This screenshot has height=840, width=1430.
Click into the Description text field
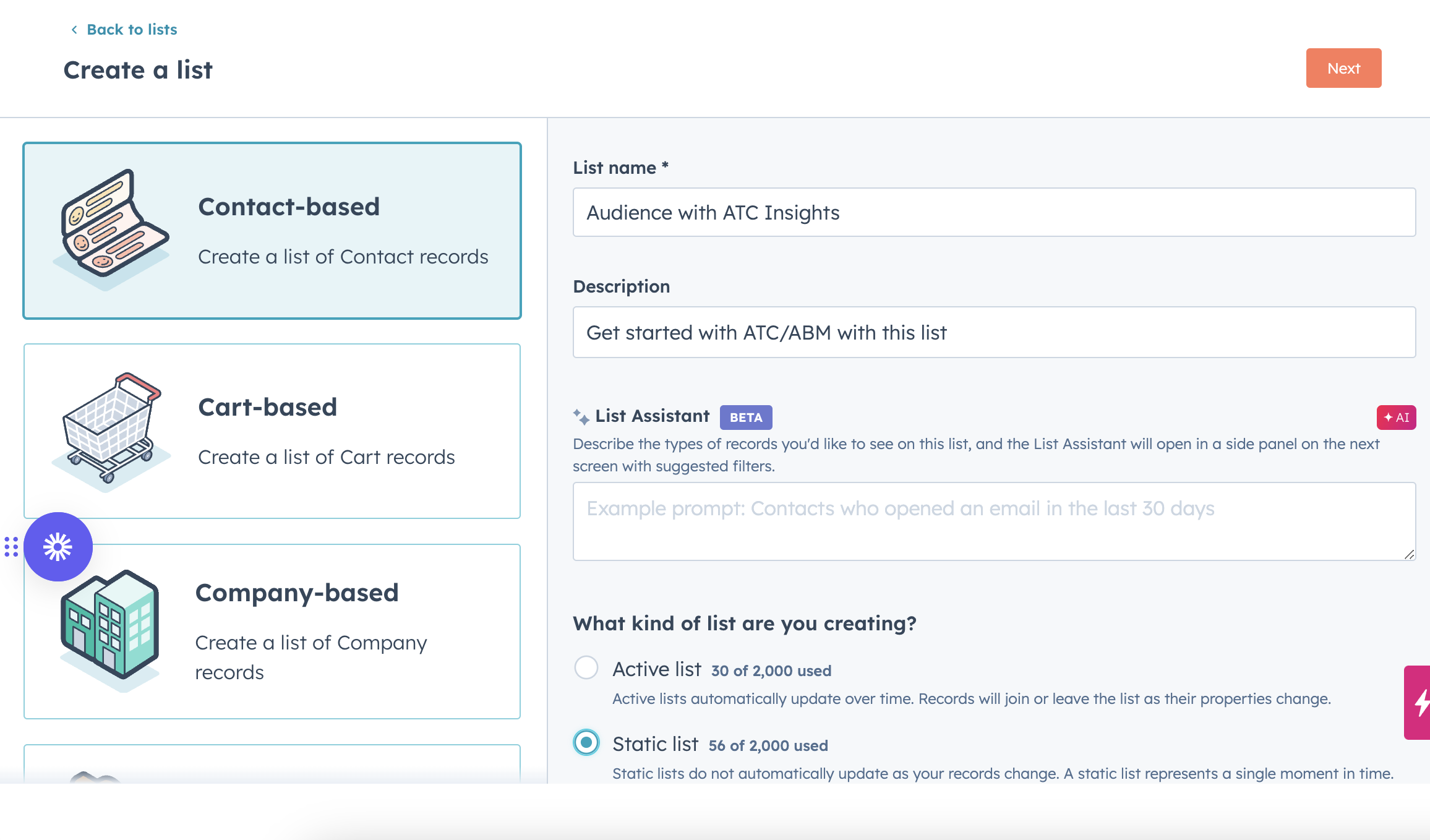994,332
